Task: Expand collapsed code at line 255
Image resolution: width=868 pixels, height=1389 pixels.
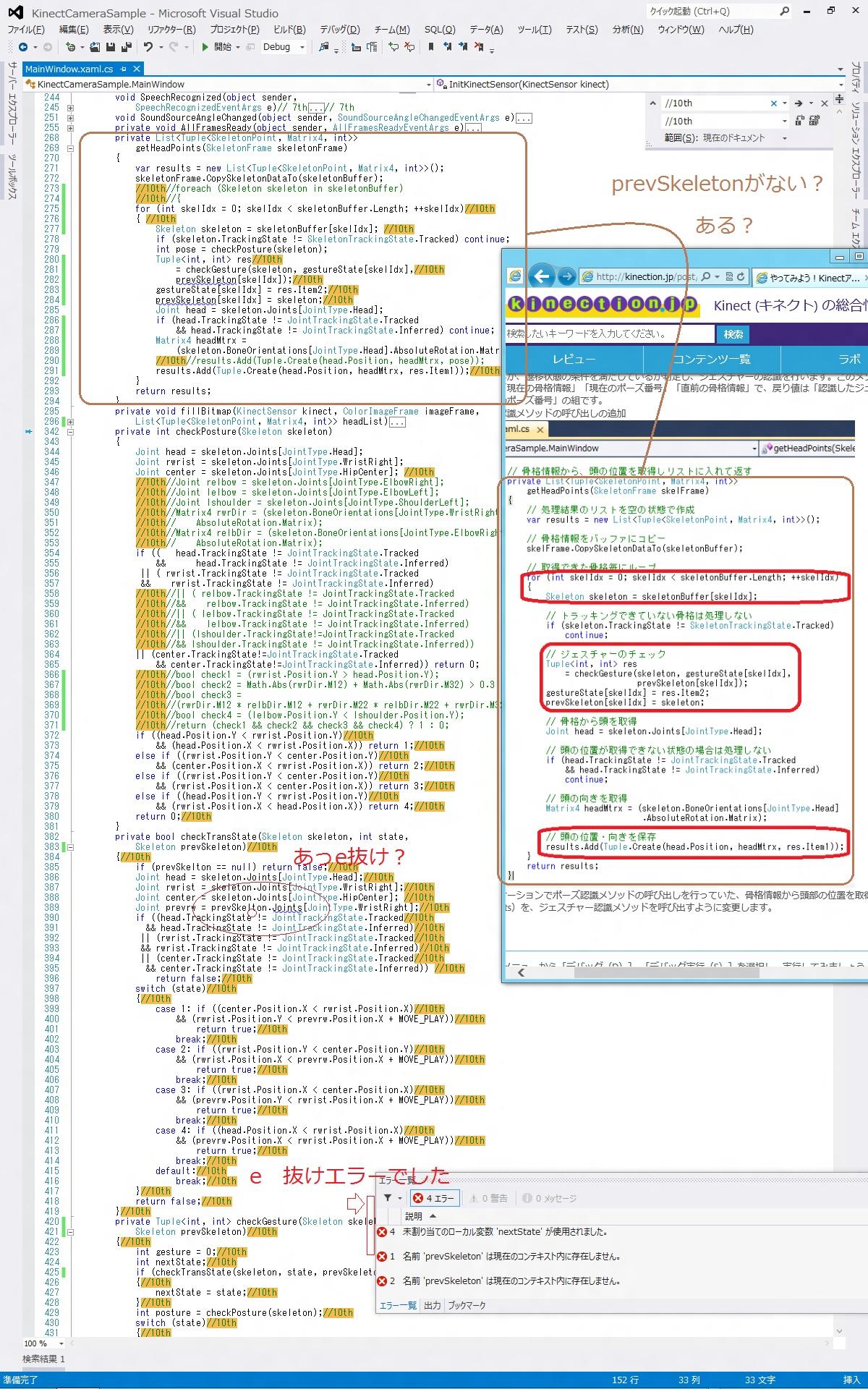Action: tap(70, 127)
